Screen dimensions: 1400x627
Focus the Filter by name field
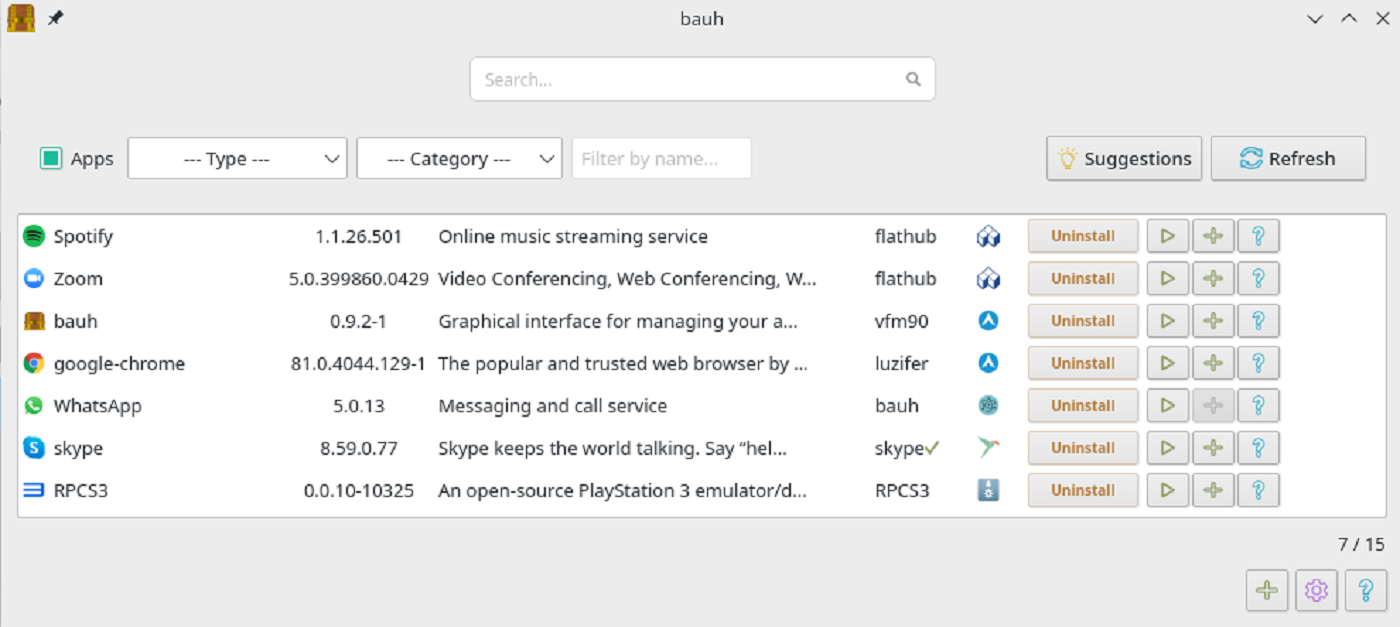point(661,159)
